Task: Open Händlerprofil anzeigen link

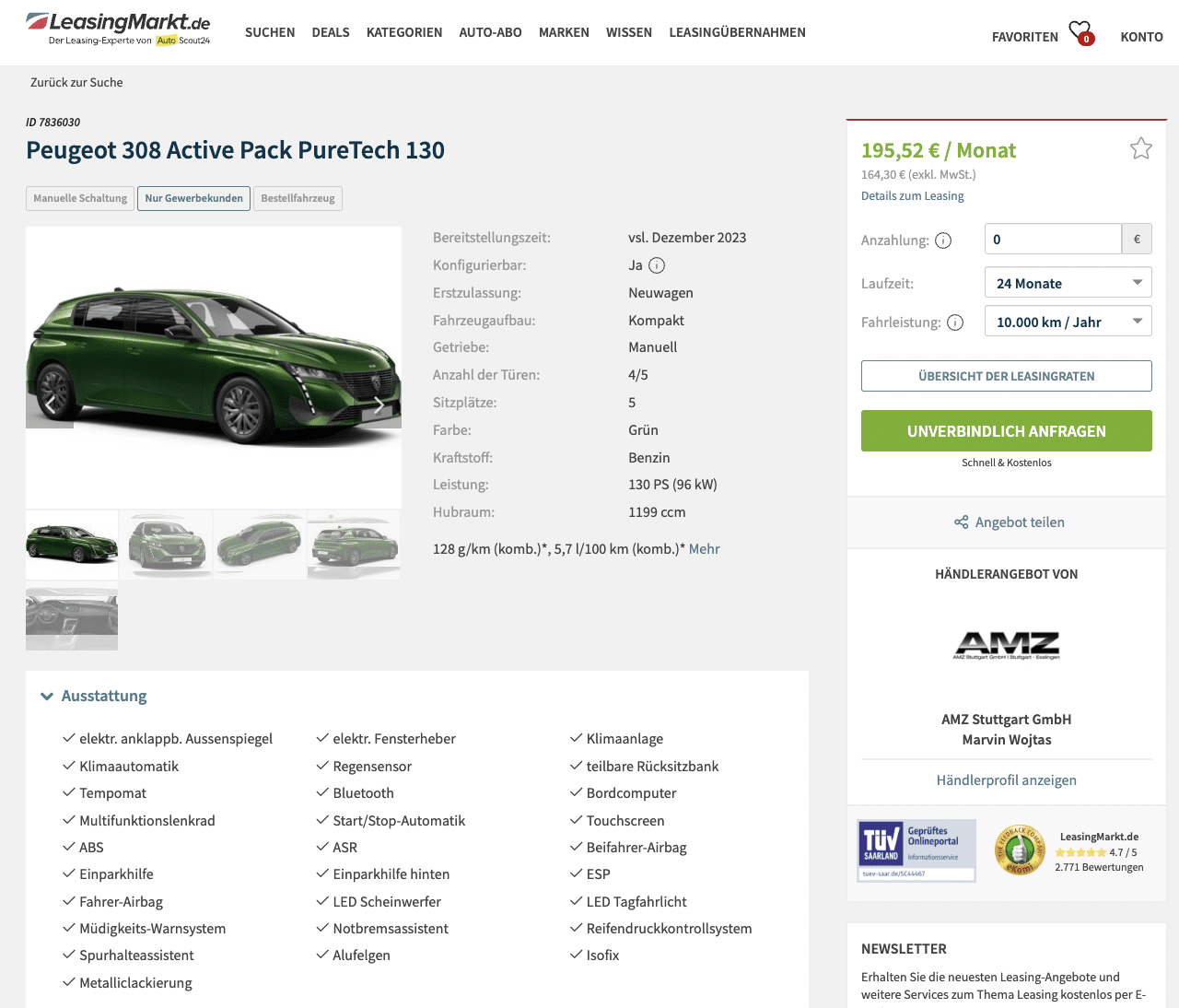Action: point(1006,780)
